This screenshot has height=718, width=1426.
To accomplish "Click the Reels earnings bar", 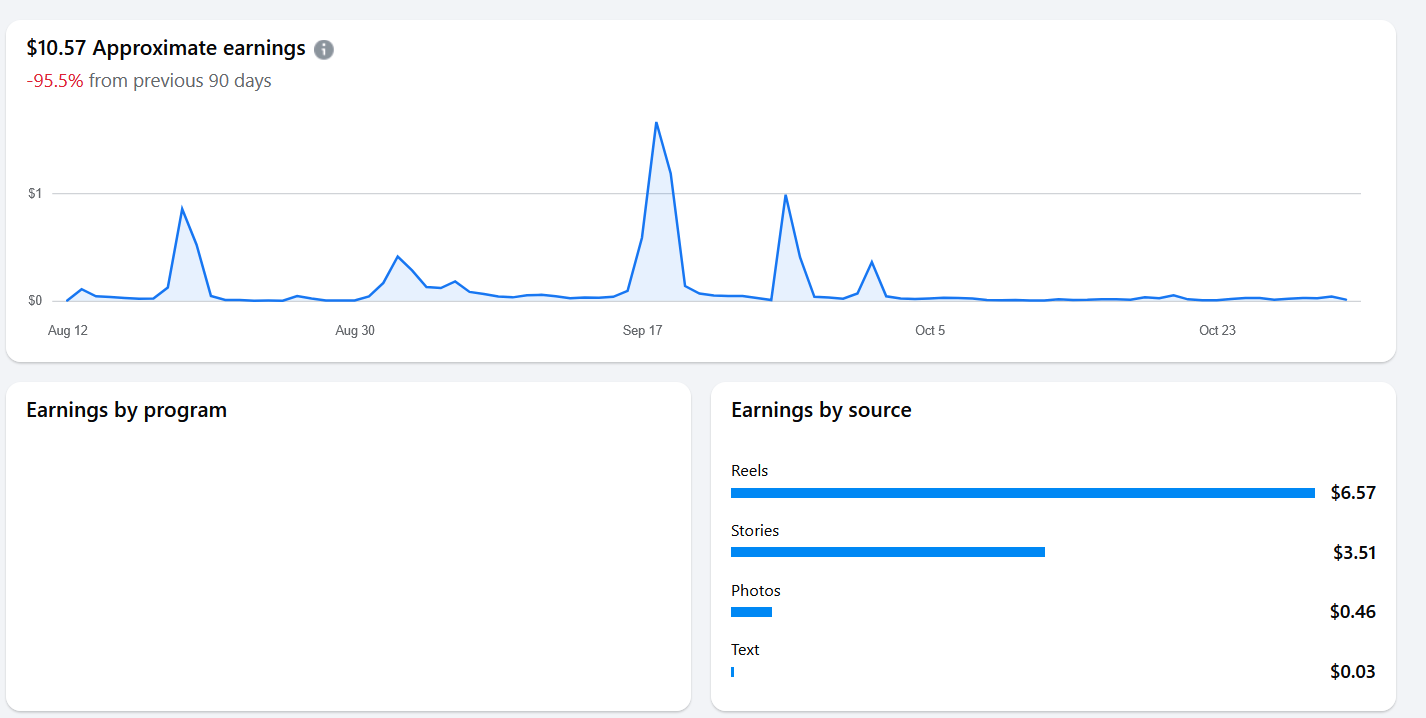I will click(x=1022, y=493).
